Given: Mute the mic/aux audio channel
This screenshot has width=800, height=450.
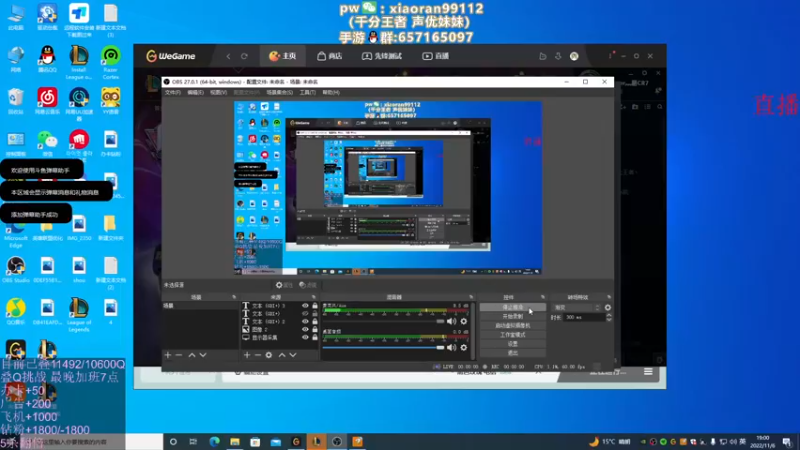Looking at the screenshot, I should (x=452, y=321).
